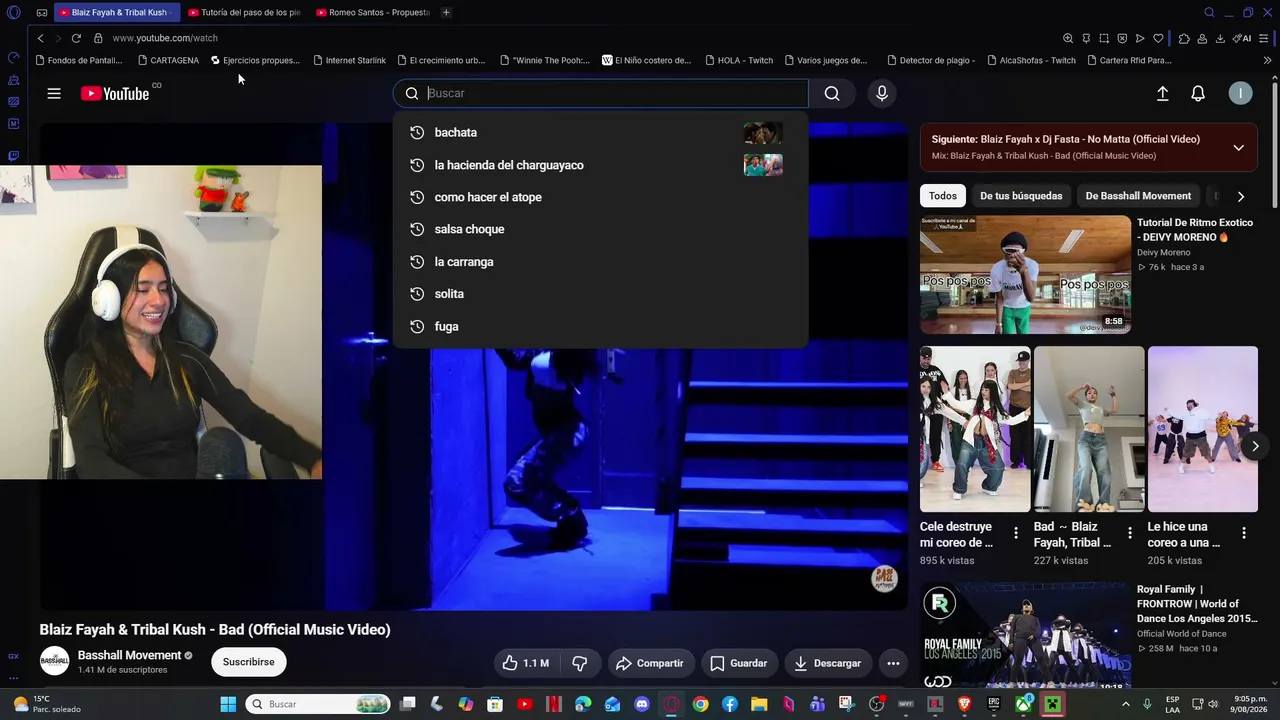Go to the YouTube home logo

click(115, 93)
